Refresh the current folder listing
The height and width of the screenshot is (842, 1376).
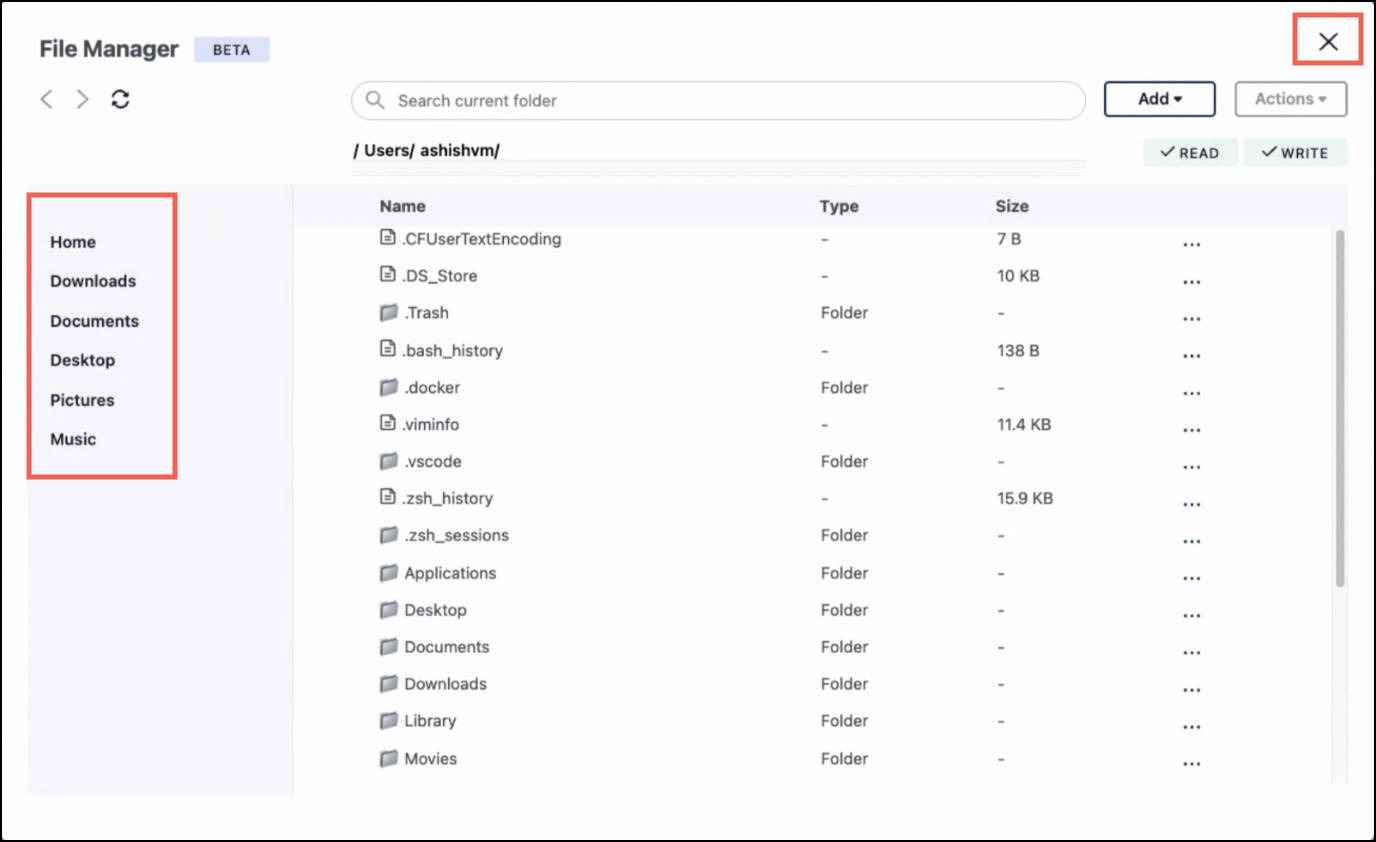pyautogui.click(x=120, y=99)
